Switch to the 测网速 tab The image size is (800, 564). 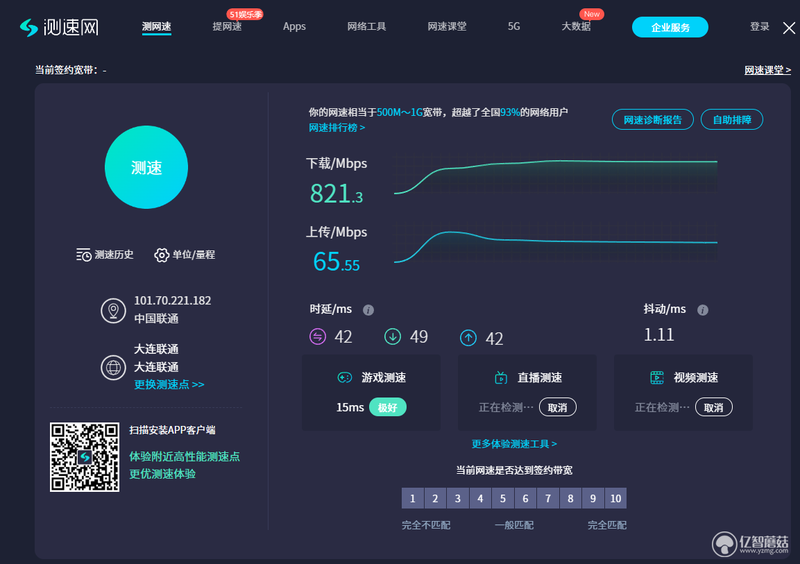pyautogui.click(x=157, y=27)
